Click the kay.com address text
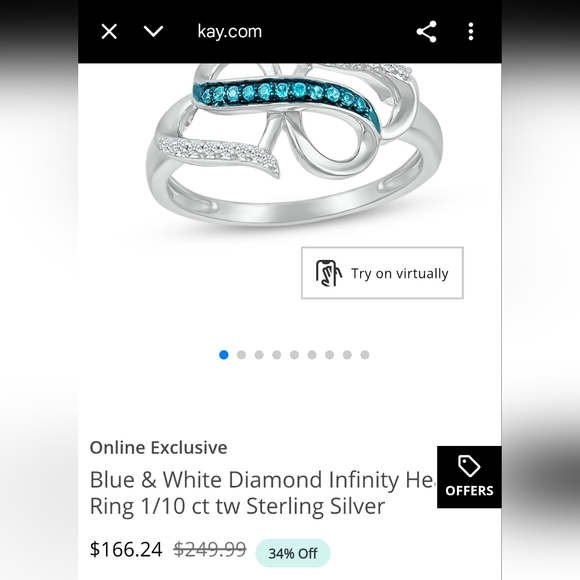The height and width of the screenshot is (580, 580). (x=230, y=31)
